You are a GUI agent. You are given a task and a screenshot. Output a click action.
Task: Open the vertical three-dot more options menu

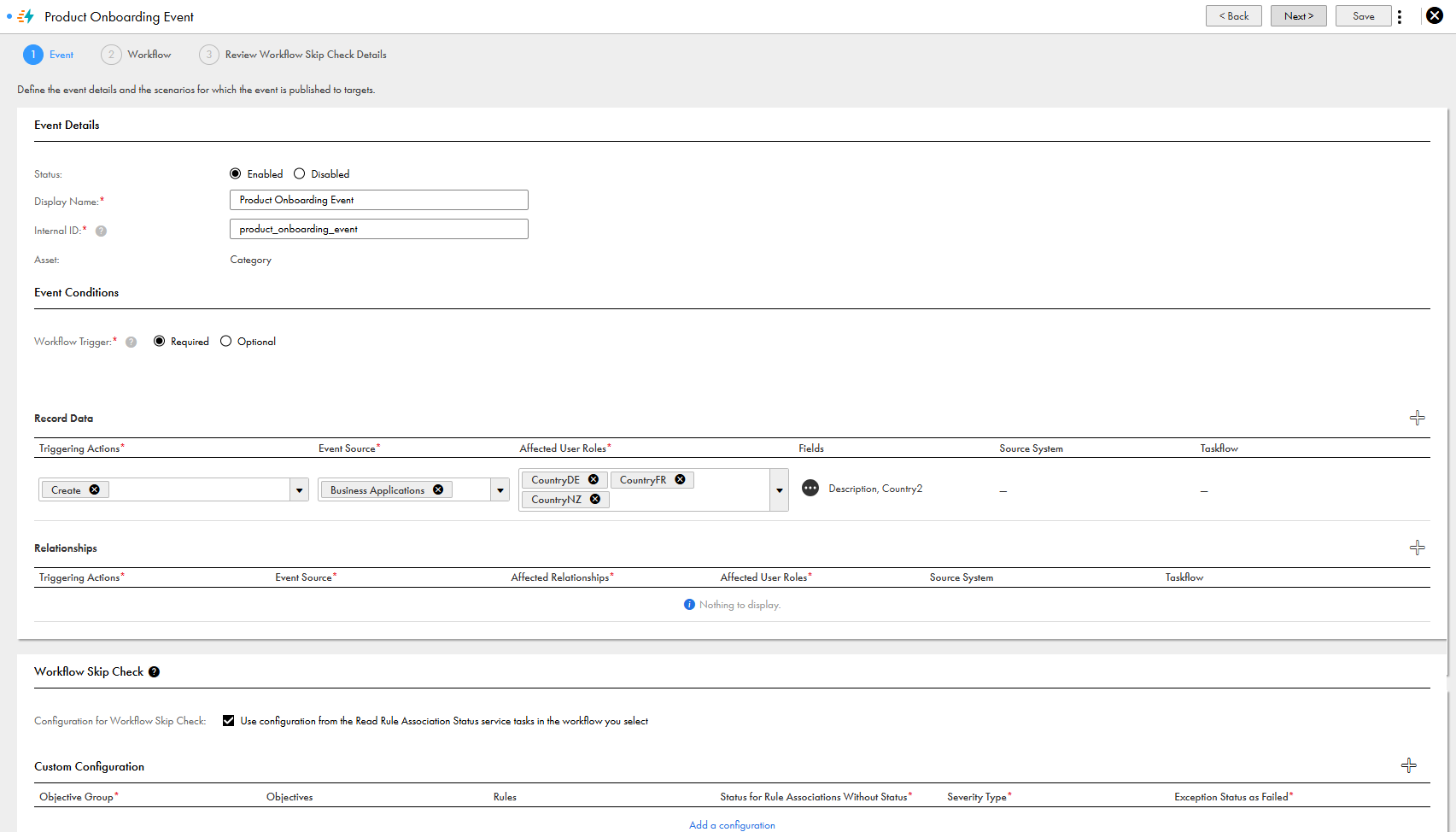(x=1400, y=16)
